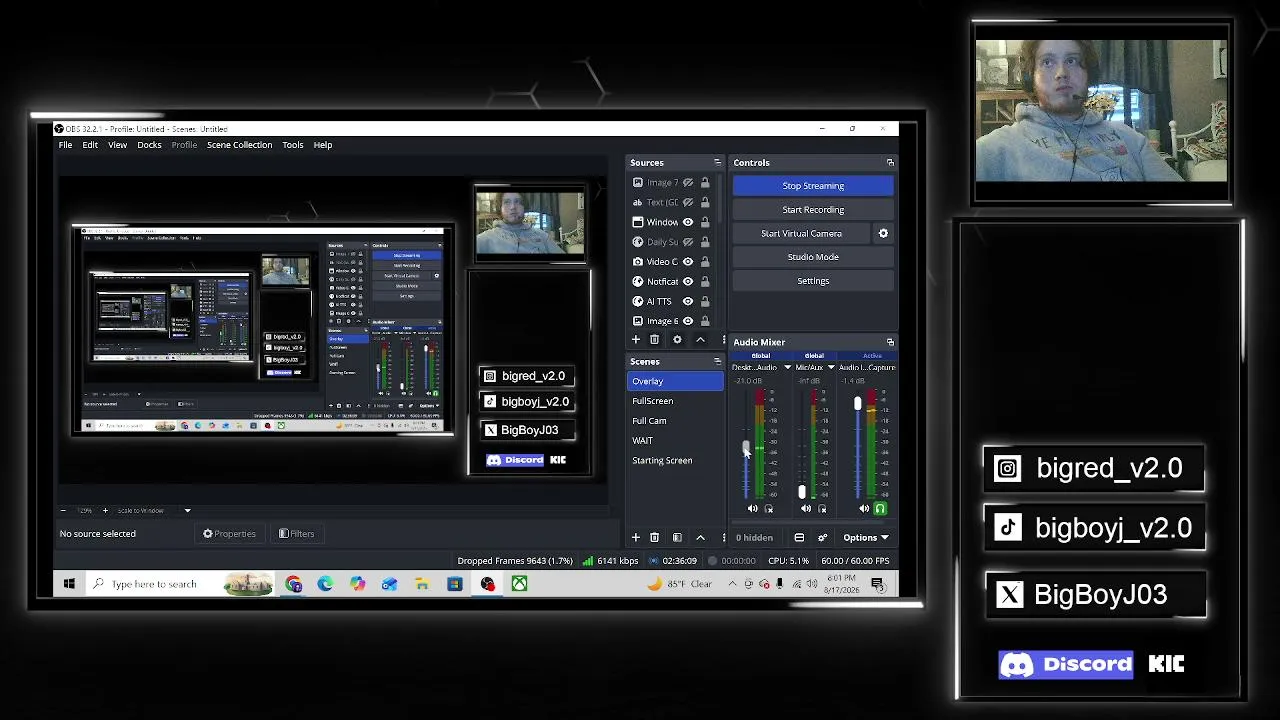Open File Explorer from the taskbar
Viewport: 1280px width, 720px height.
coord(422,584)
